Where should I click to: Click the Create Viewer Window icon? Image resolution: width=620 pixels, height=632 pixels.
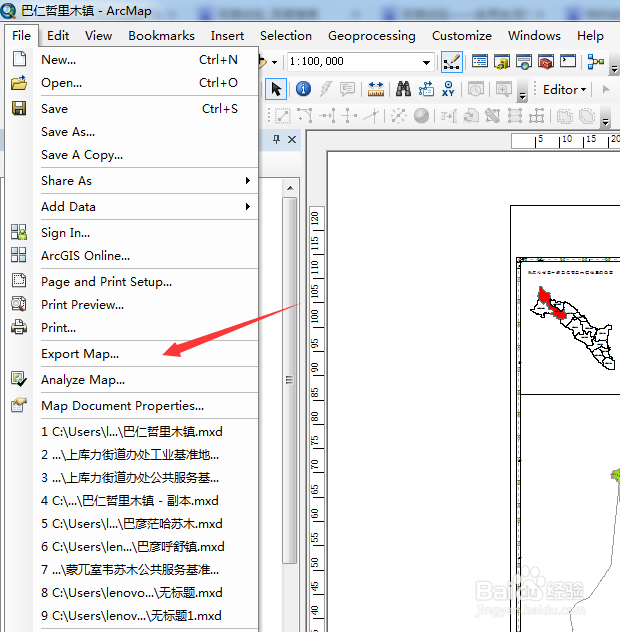(503, 89)
